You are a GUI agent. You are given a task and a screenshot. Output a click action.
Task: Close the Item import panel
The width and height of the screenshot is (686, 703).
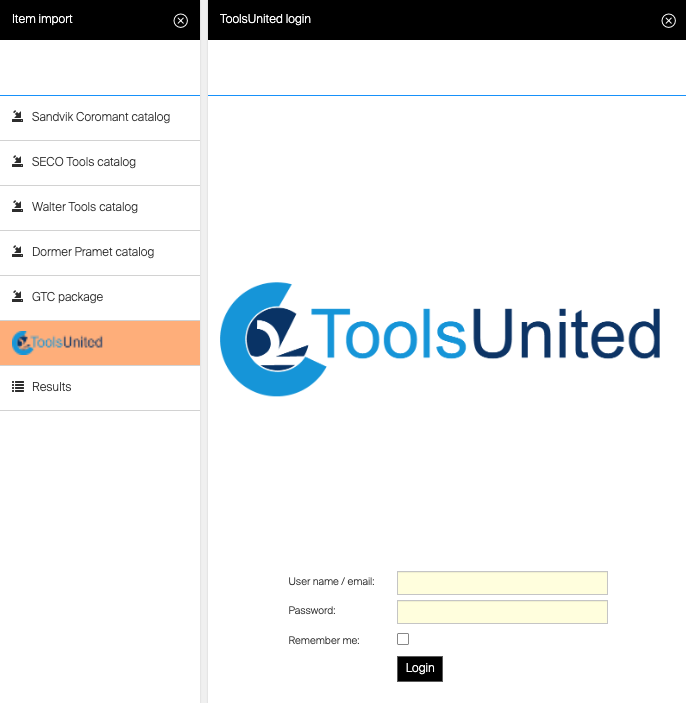[180, 20]
